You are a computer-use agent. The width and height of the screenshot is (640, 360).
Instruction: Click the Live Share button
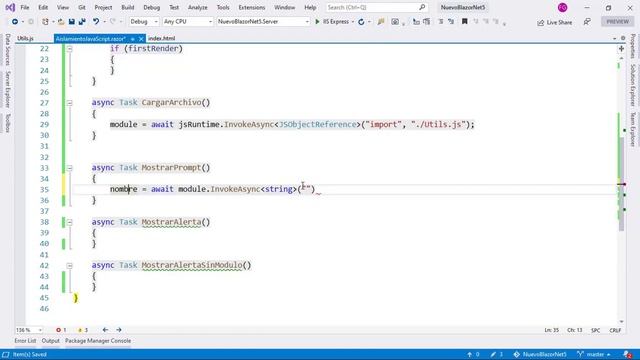click(x=555, y=22)
